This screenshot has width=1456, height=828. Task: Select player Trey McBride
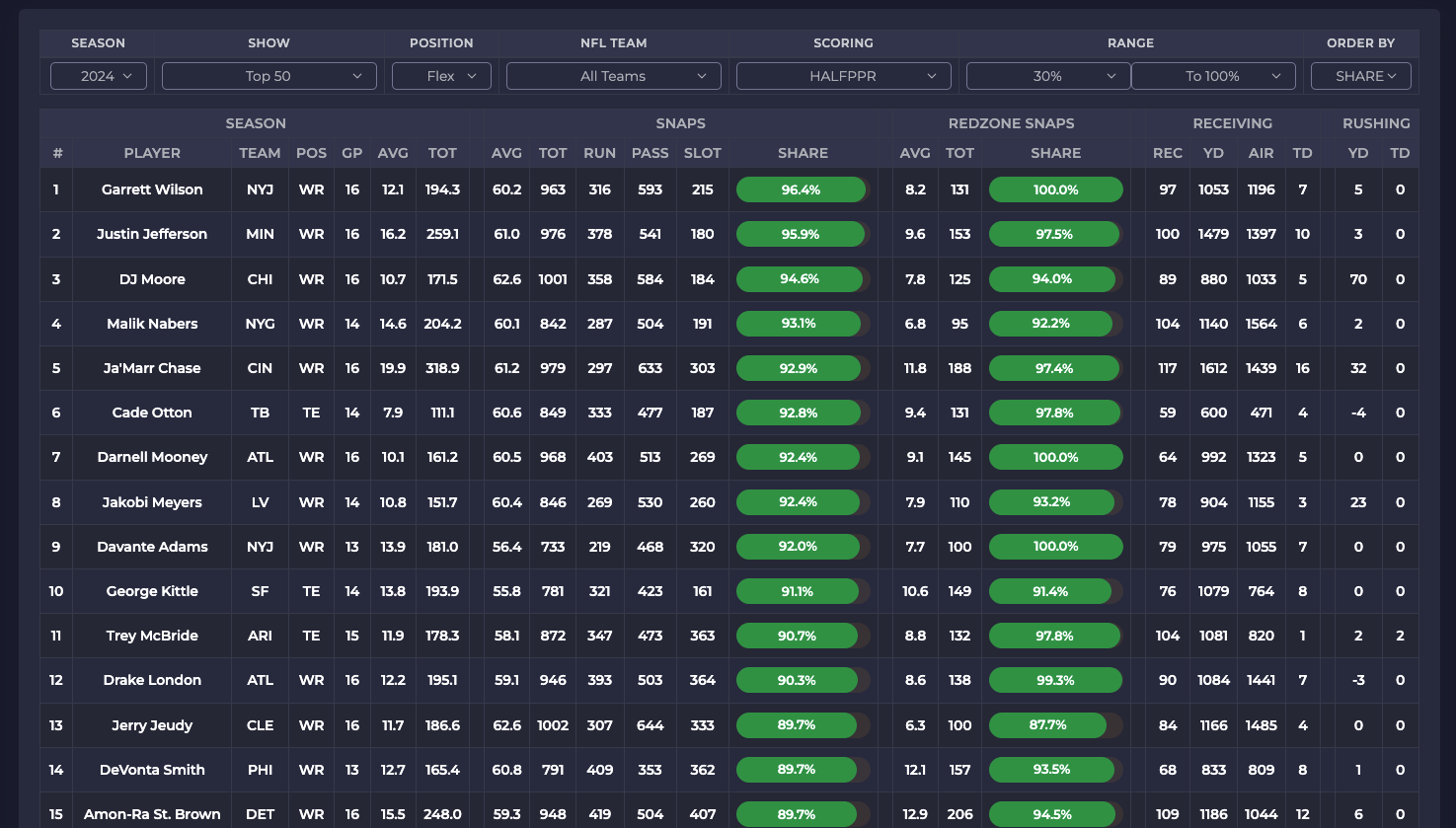point(152,636)
